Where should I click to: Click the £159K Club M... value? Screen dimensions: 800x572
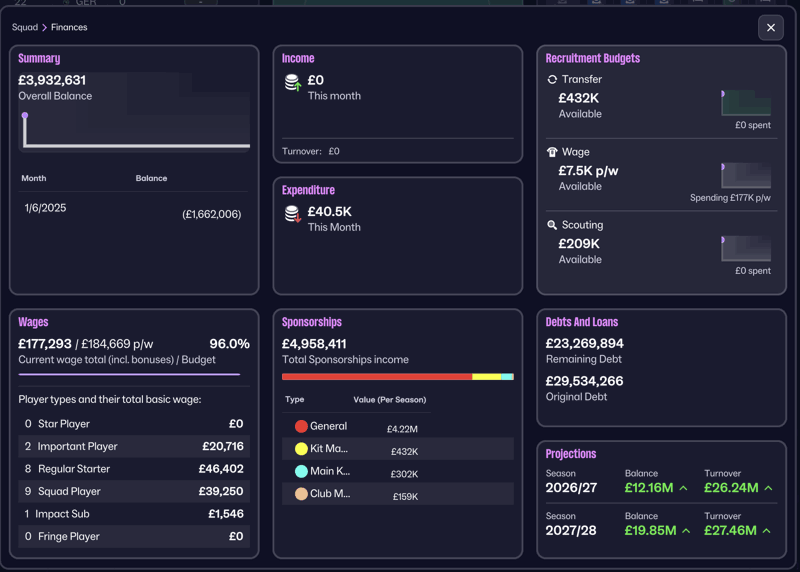406,496
